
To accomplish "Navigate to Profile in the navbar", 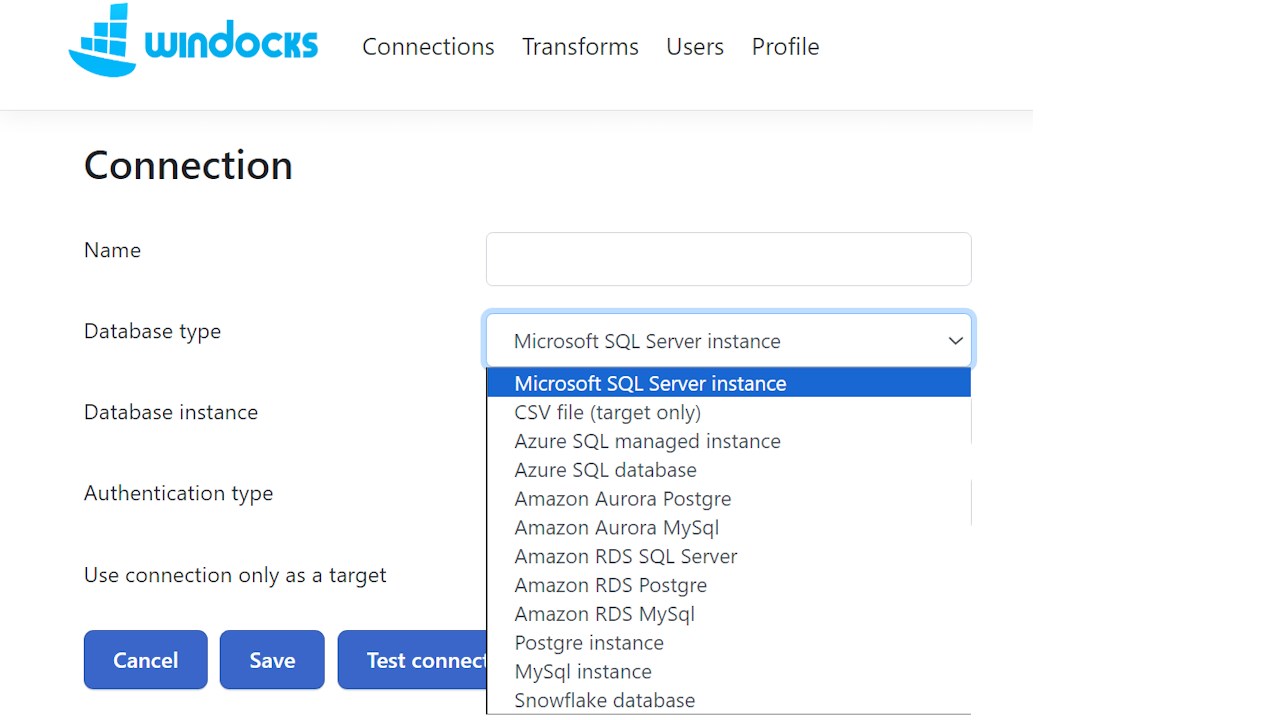I will pyautogui.click(x=785, y=47).
